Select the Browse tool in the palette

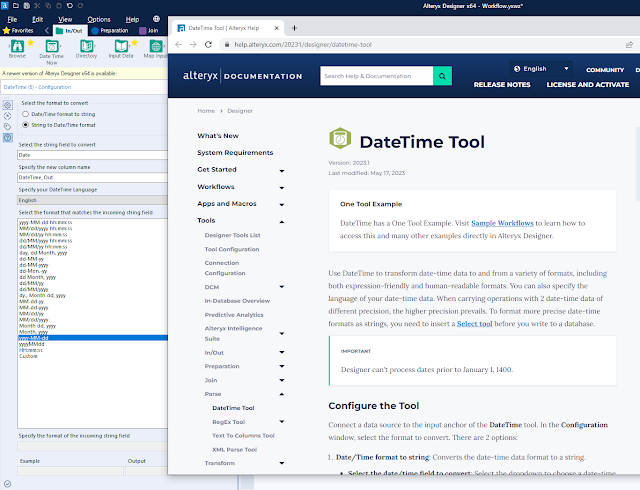(x=17, y=46)
